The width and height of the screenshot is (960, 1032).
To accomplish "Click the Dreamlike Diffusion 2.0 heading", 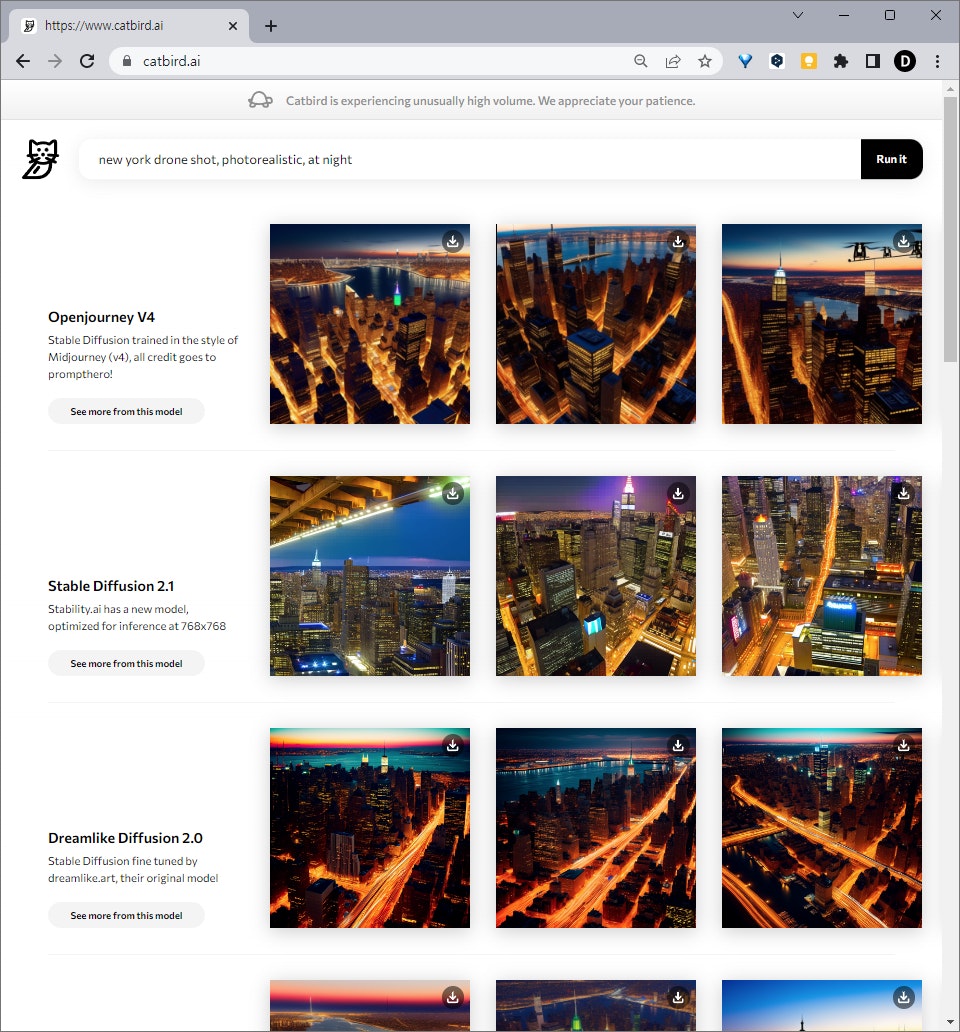I will coord(125,838).
